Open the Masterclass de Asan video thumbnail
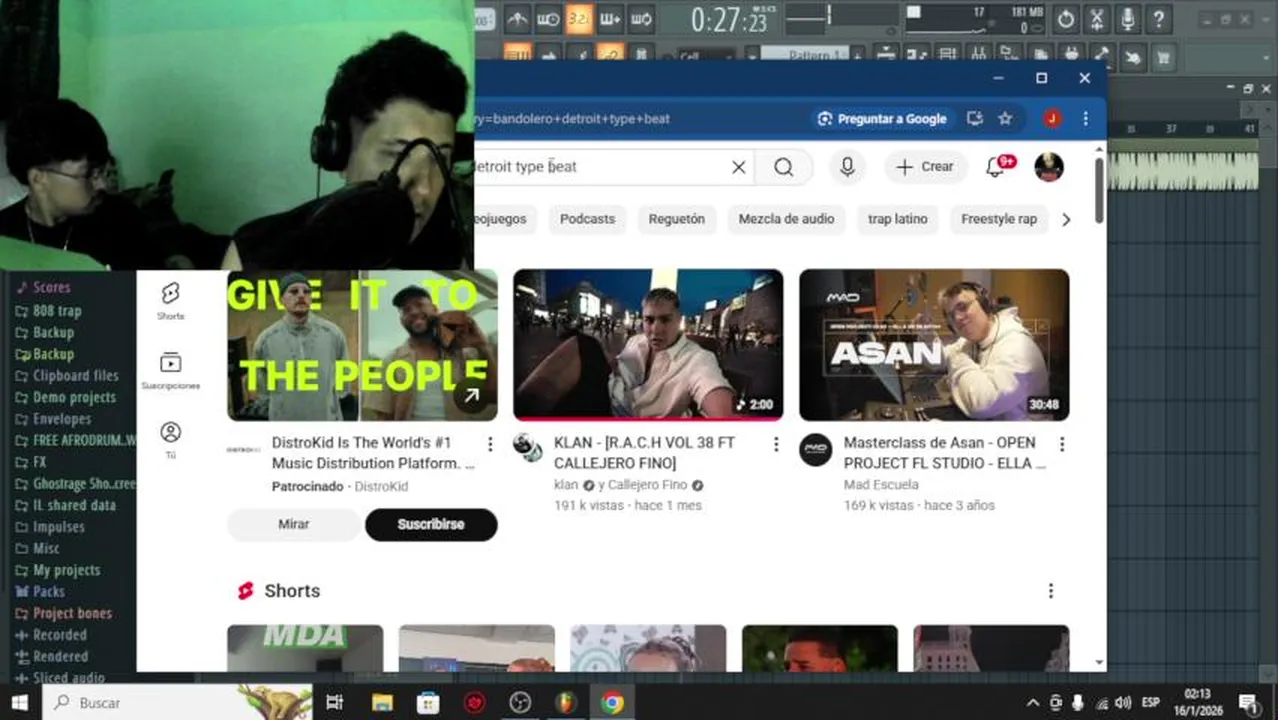 934,345
